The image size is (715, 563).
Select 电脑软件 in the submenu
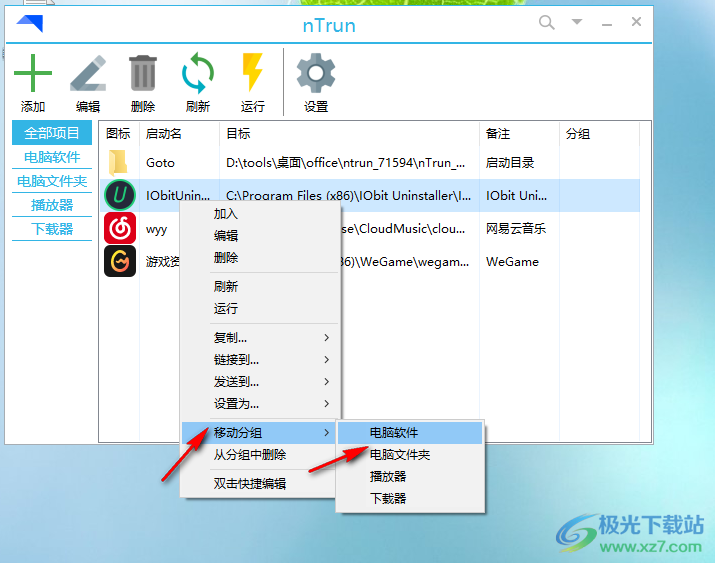click(x=410, y=433)
